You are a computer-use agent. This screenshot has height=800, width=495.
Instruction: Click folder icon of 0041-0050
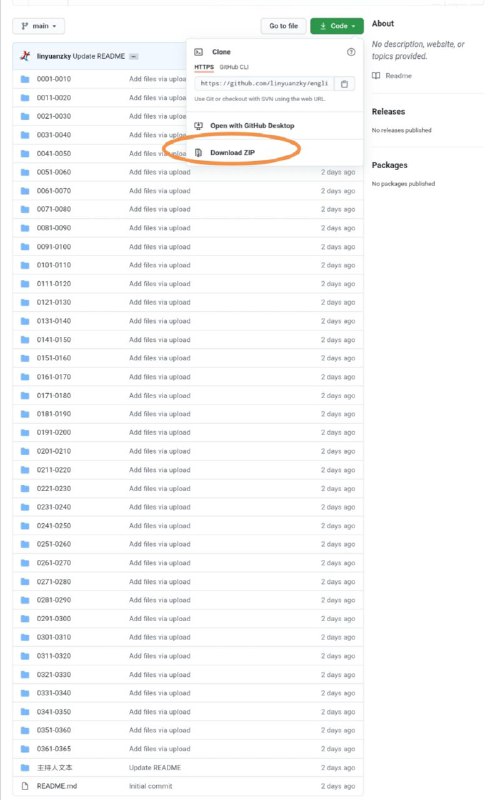24,154
